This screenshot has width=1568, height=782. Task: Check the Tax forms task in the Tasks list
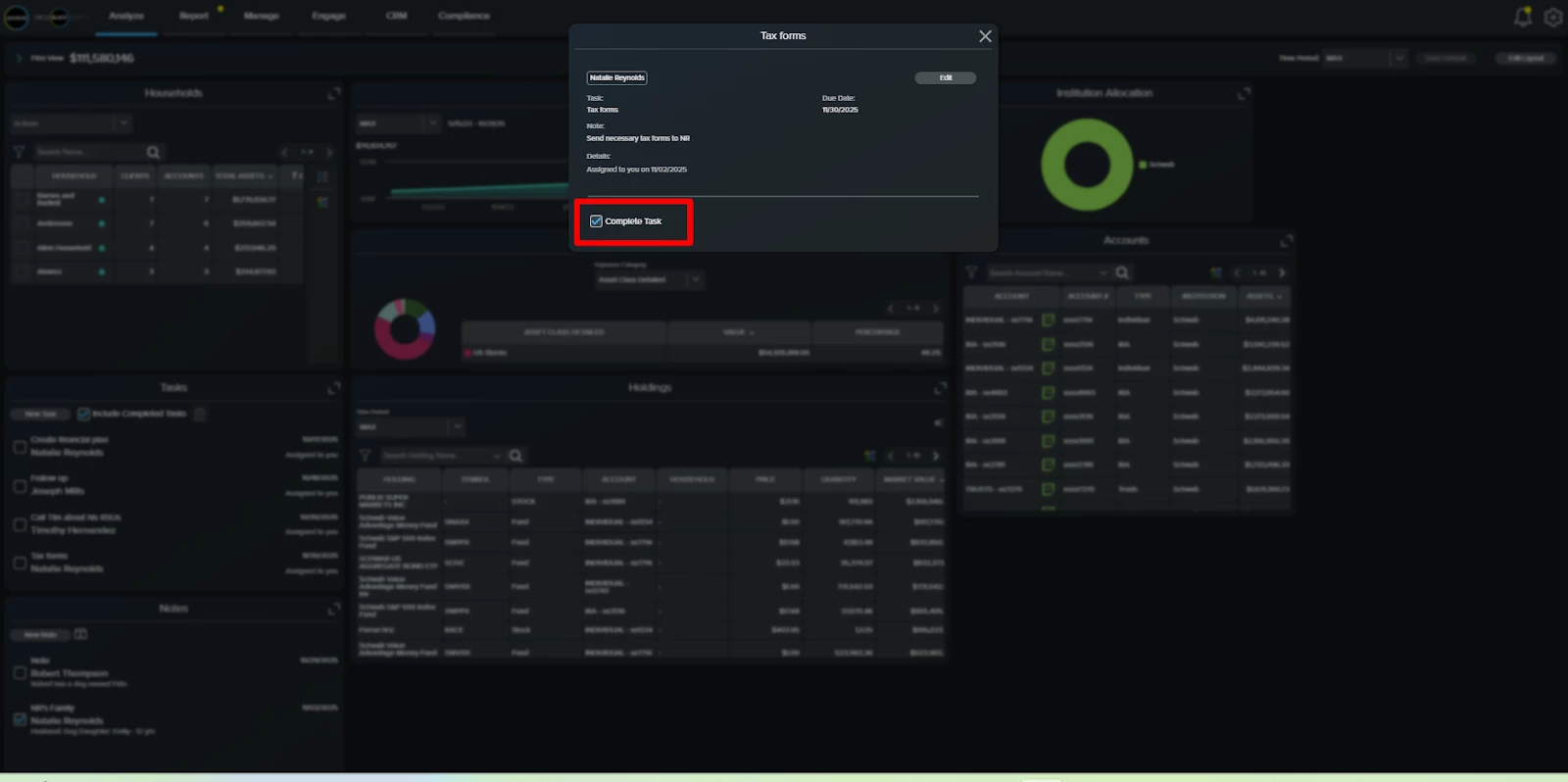[20, 562]
